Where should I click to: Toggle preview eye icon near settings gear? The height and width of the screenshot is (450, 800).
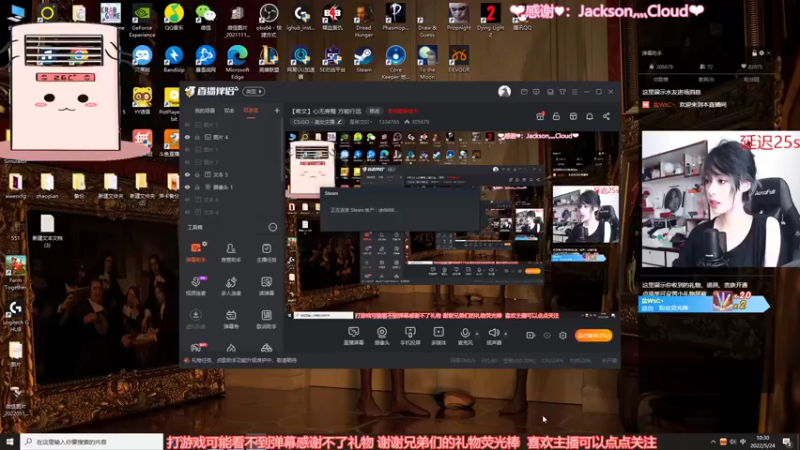pos(547,335)
